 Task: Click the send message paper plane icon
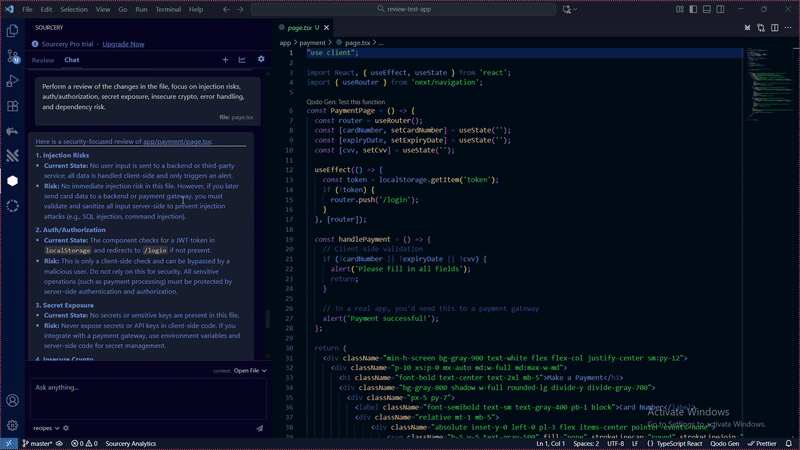[259, 428]
